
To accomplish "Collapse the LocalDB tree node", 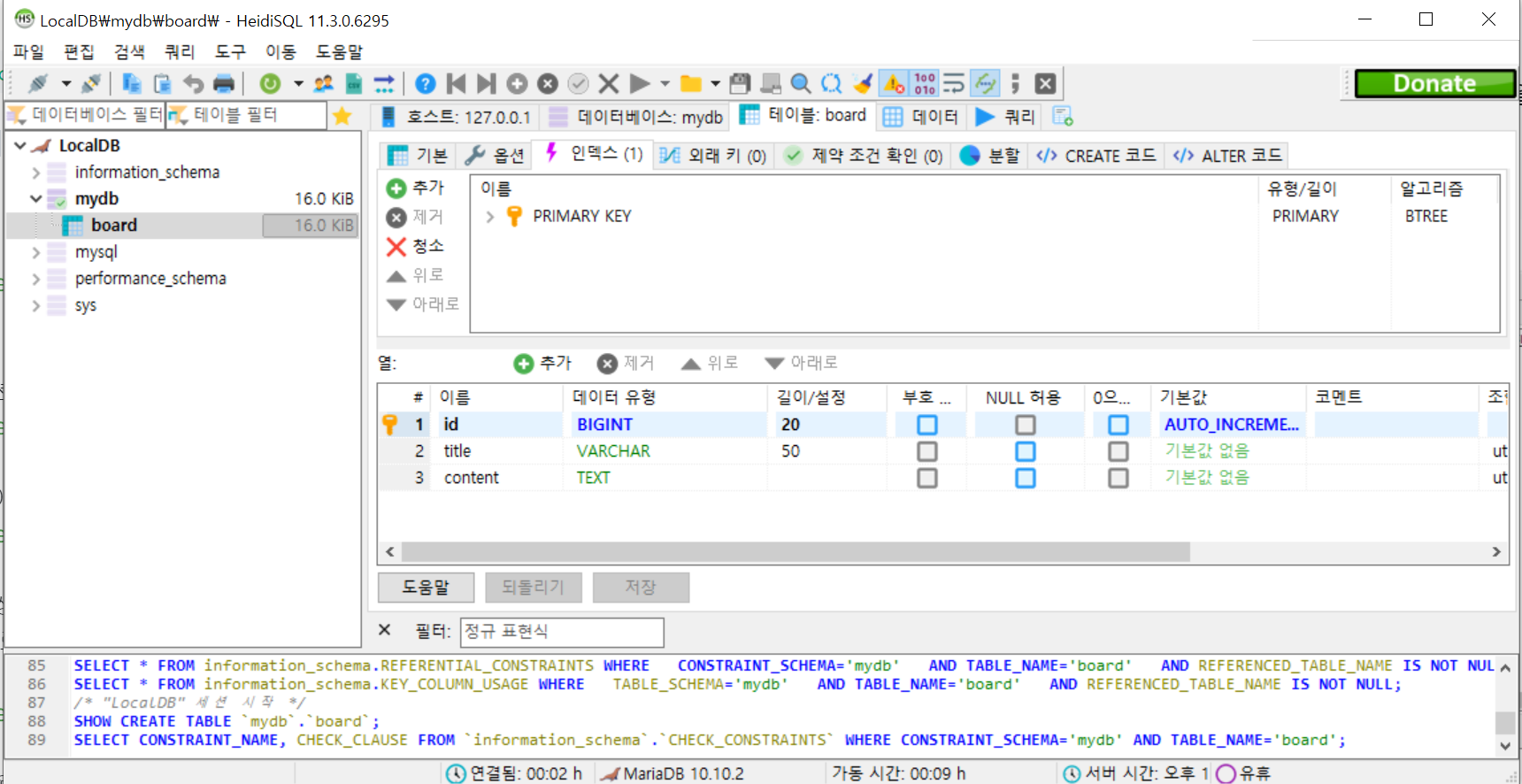I will 20,146.
